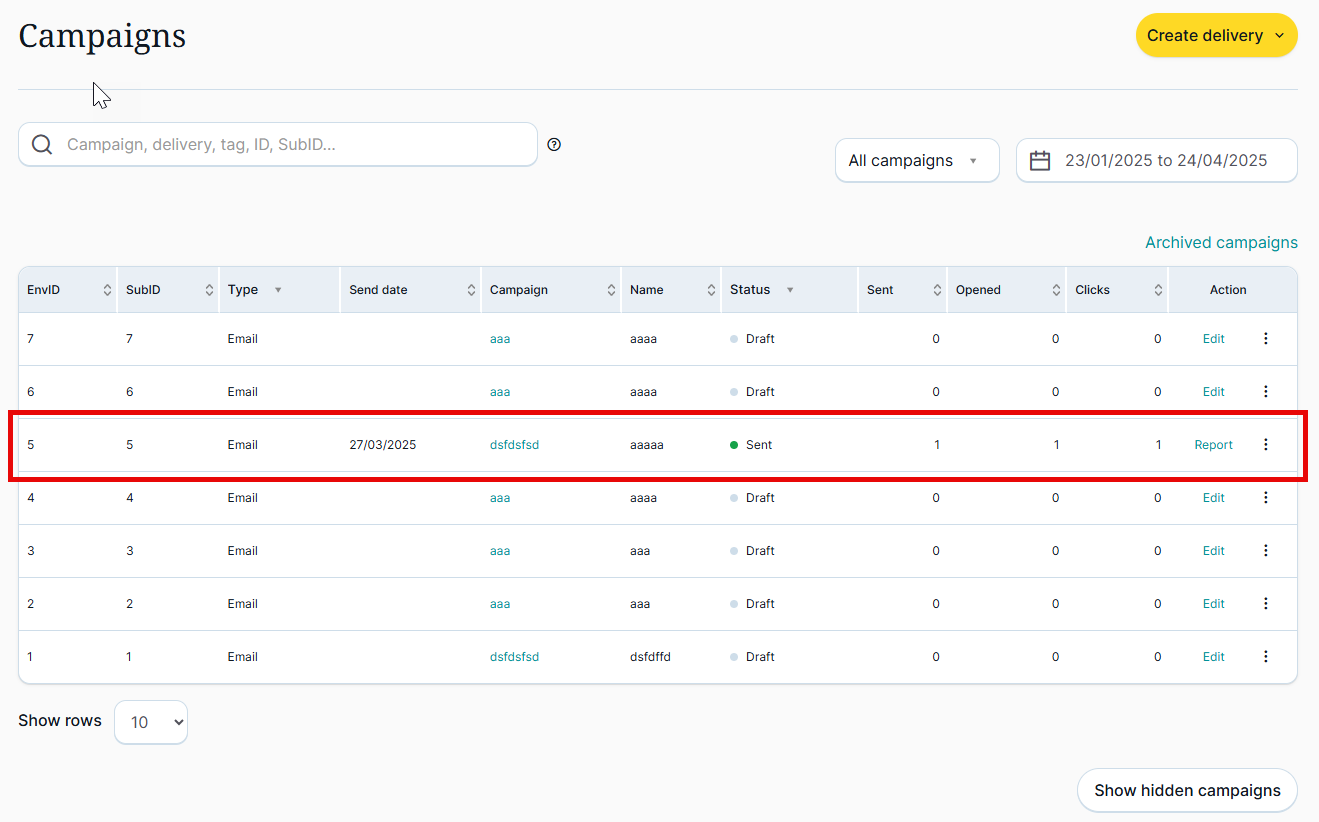1319x822 pixels.
Task: Open Report for the sent campaign
Action: tap(1213, 445)
